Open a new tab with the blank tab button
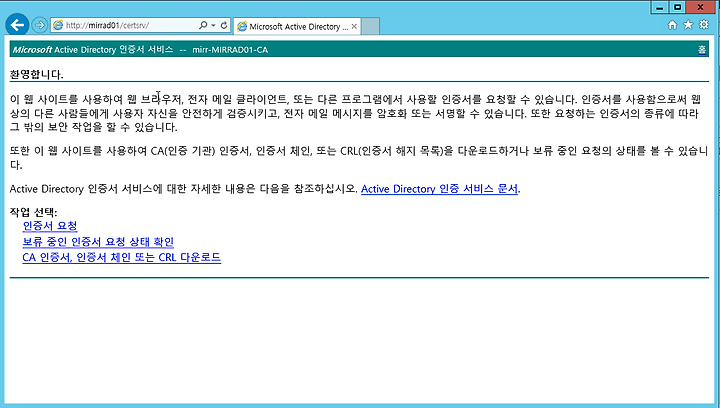Viewport: 720px width, 408px height. coord(370,26)
